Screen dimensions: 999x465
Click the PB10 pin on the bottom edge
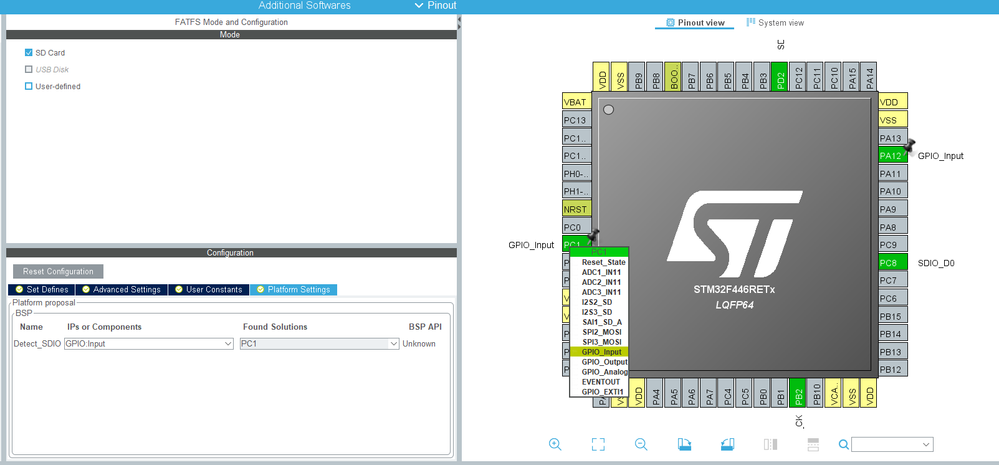[816, 393]
